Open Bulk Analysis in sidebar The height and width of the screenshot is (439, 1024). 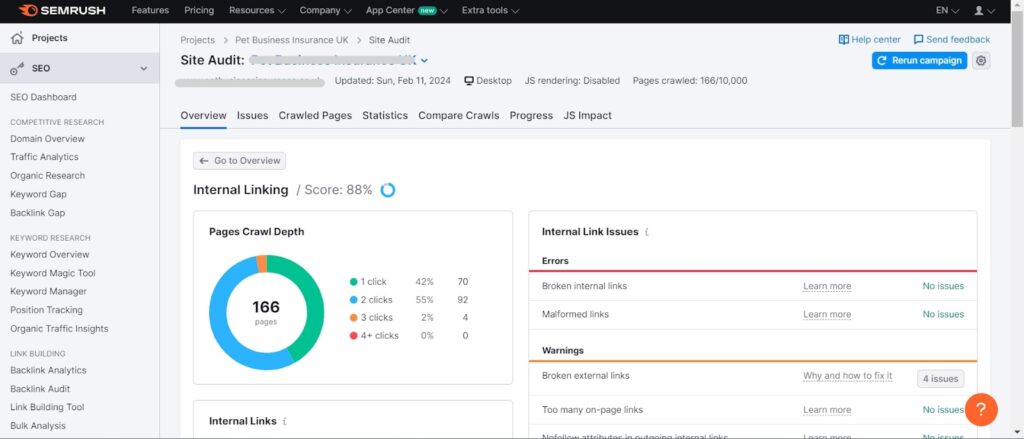point(38,426)
